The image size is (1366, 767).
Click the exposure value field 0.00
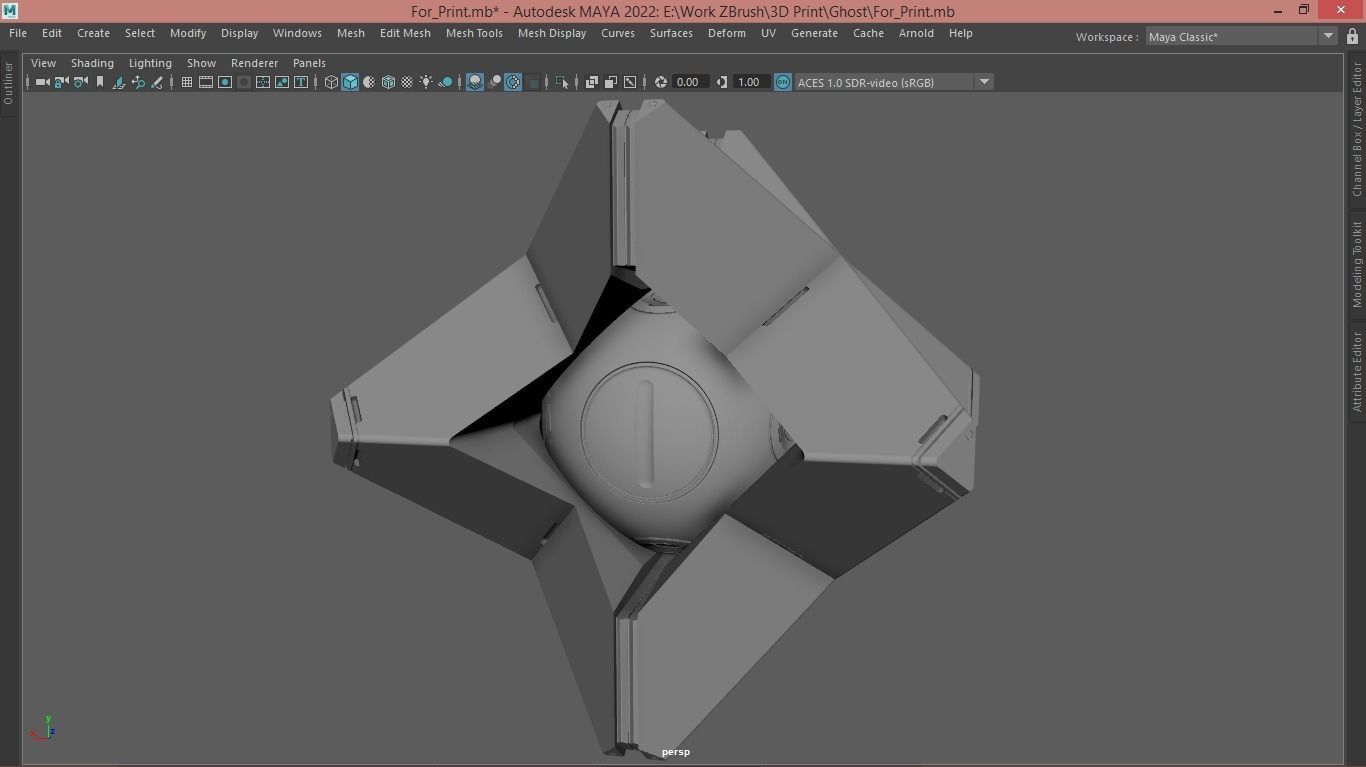click(x=690, y=82)
